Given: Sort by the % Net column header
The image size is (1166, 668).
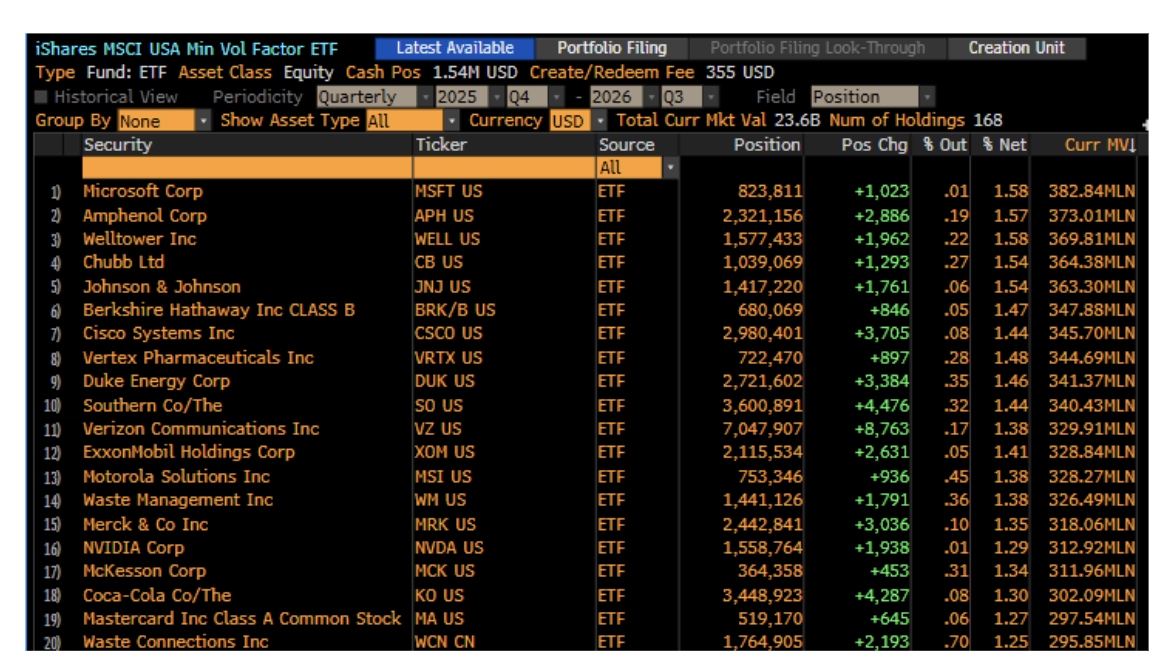Looking at the screenshot, I should coord(1004,145).
